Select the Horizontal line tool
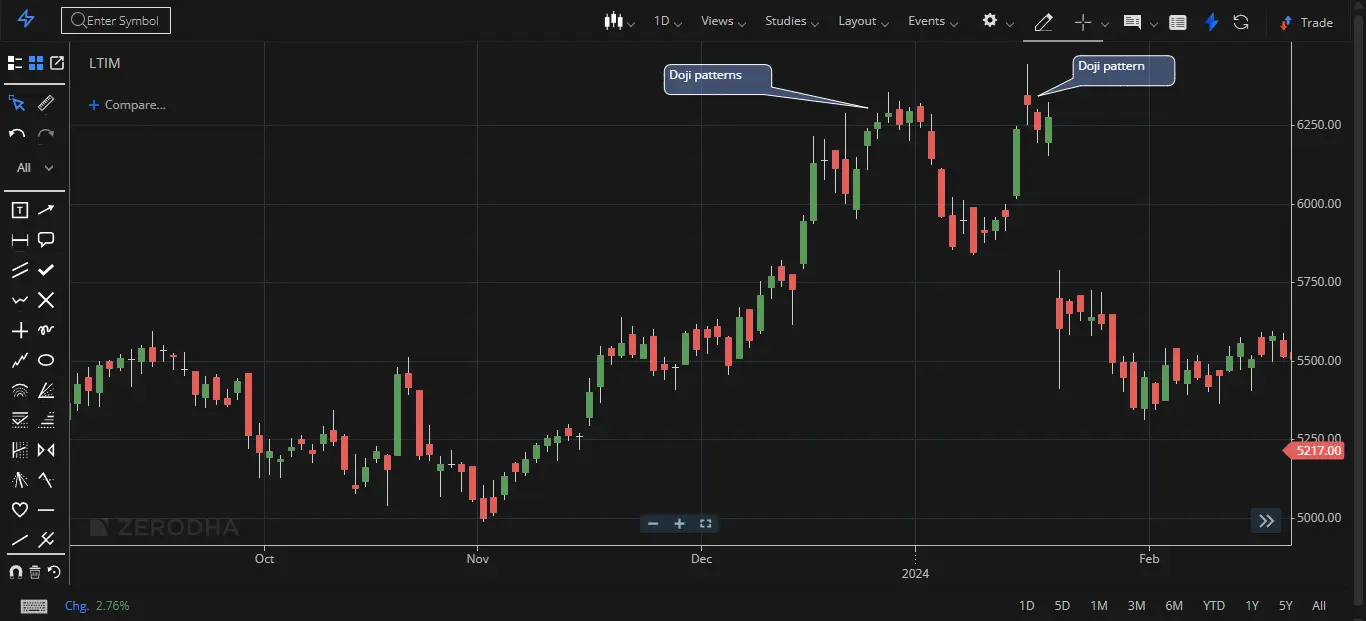1366x621 pixels. tap(46, 510)
